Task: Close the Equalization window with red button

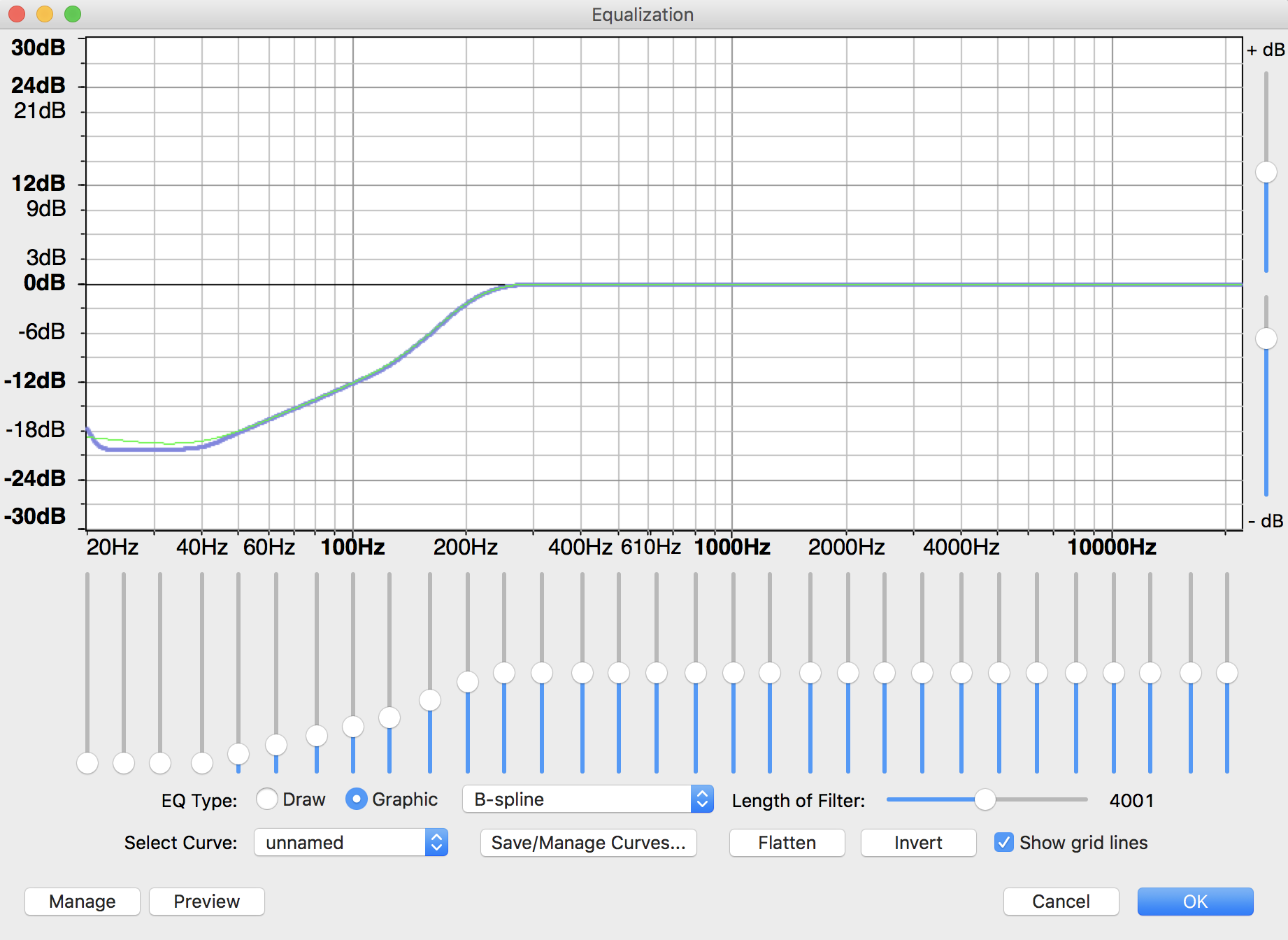Action: 17,14
